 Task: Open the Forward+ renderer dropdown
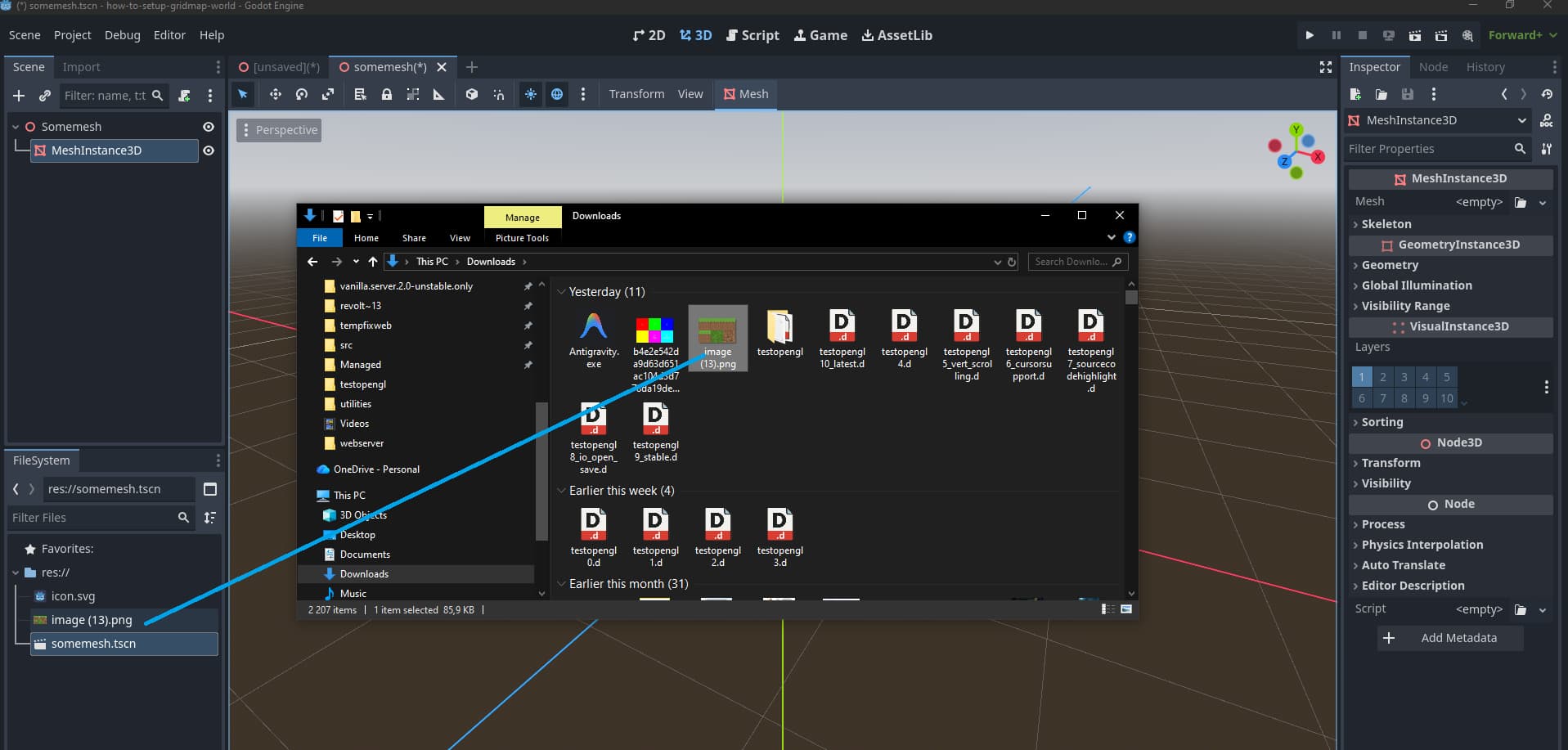pos(1522,35)
